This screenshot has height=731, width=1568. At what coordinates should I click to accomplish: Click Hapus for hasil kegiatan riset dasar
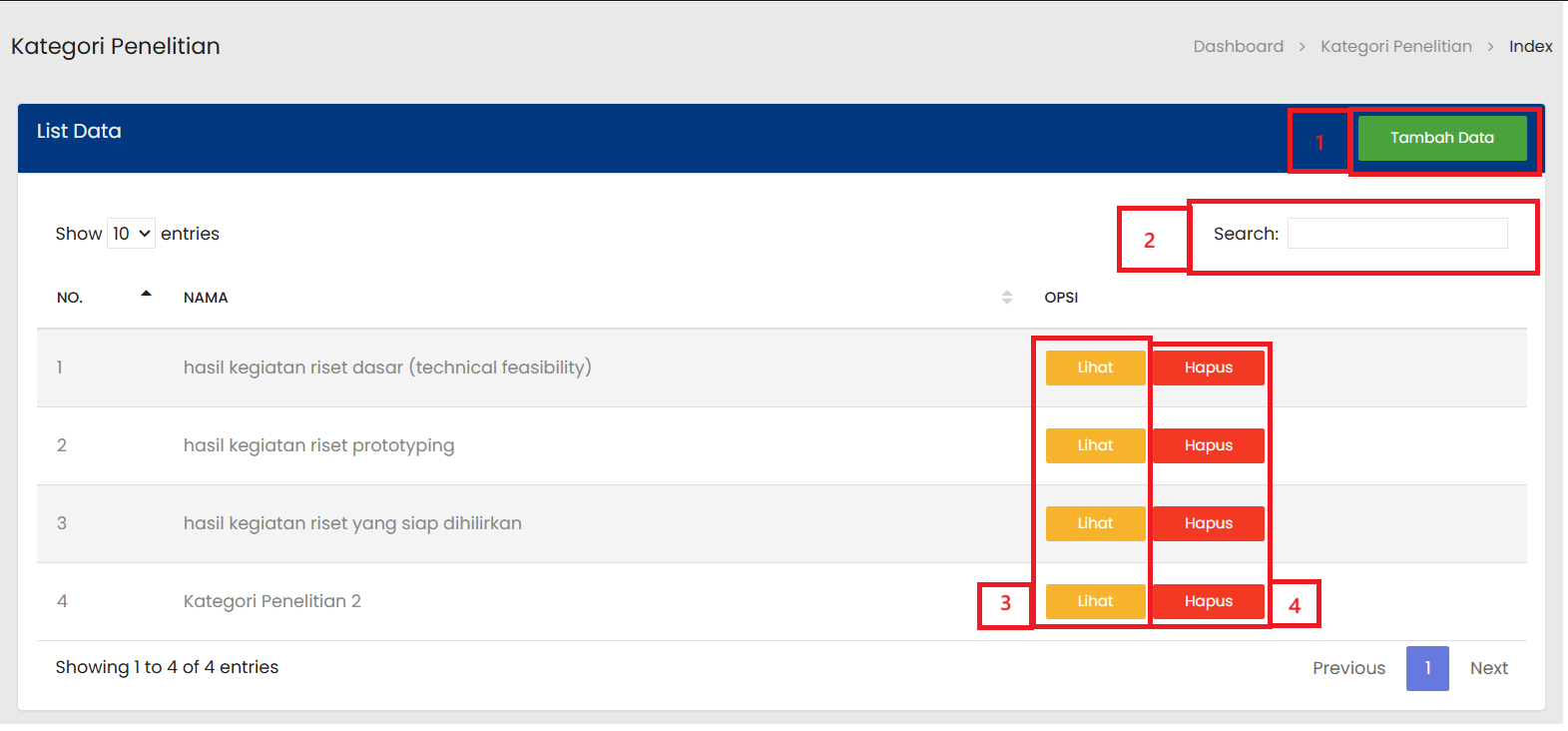coord(1208,367)
